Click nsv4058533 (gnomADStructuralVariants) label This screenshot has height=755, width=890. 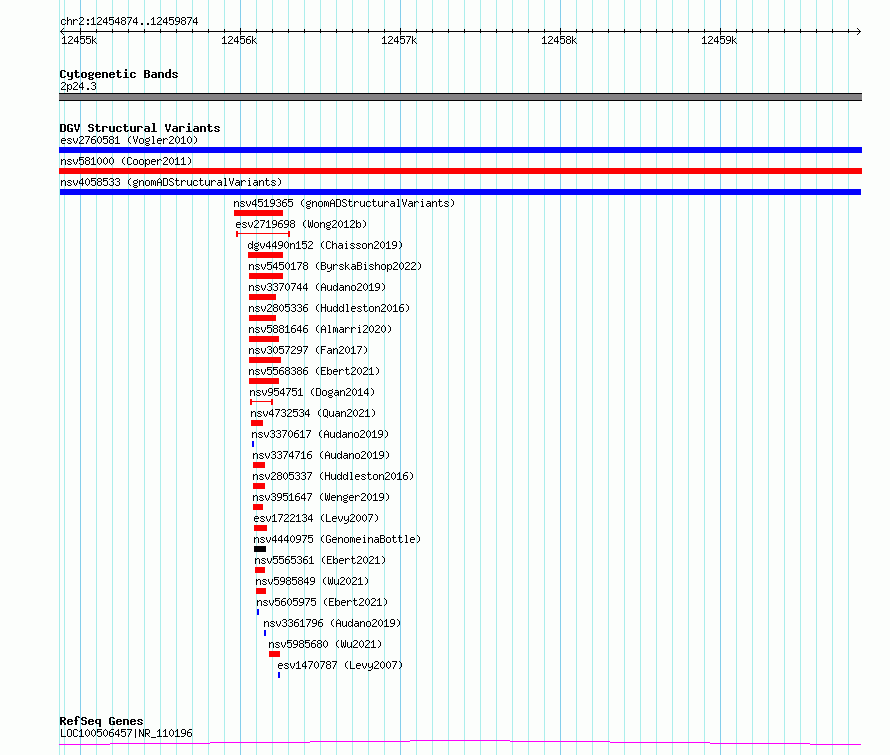tap(171, 182)
